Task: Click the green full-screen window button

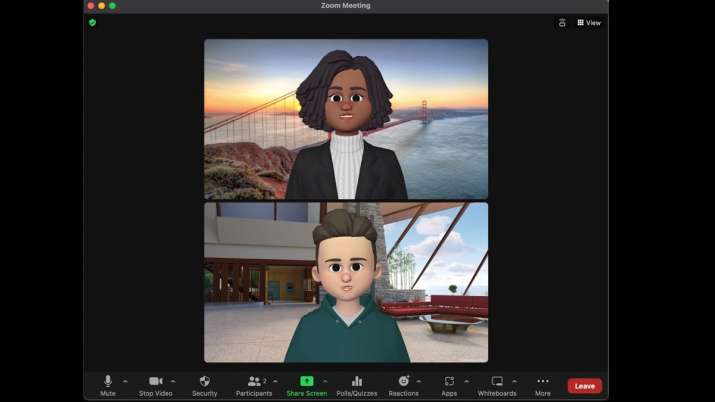Action: (113, 5)
